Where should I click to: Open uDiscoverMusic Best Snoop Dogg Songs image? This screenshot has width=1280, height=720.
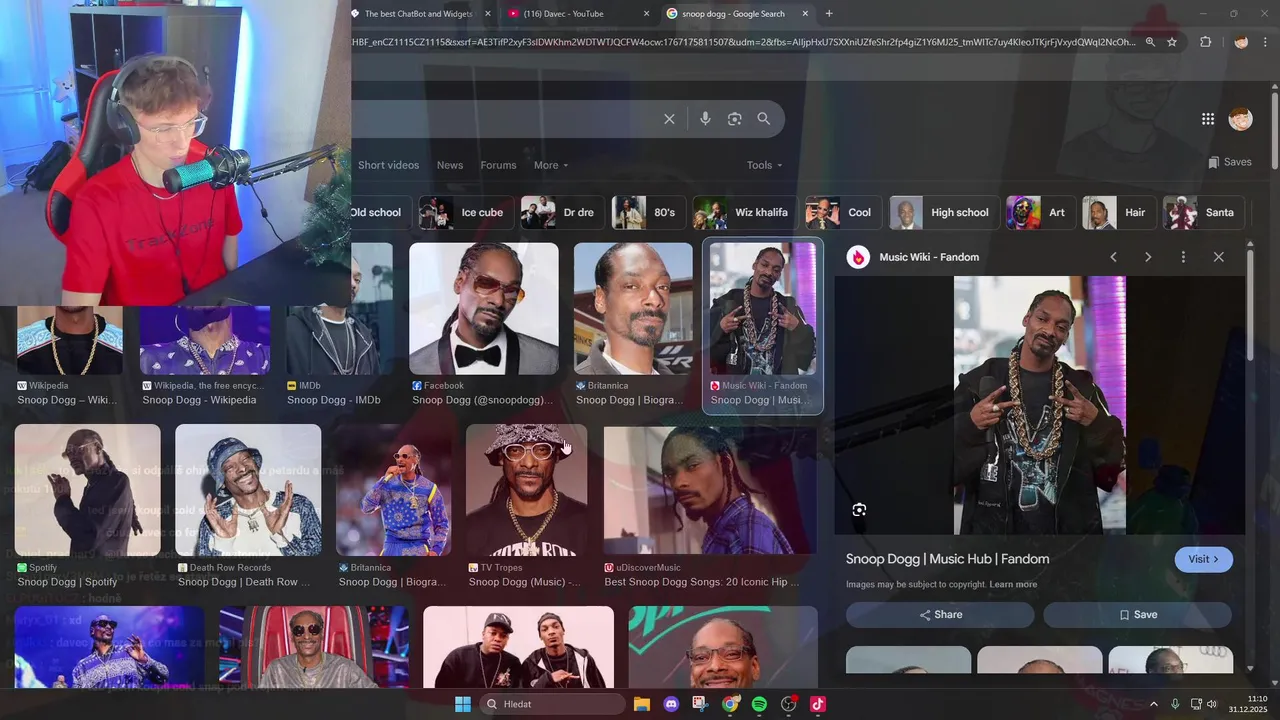tap(710, 490)
